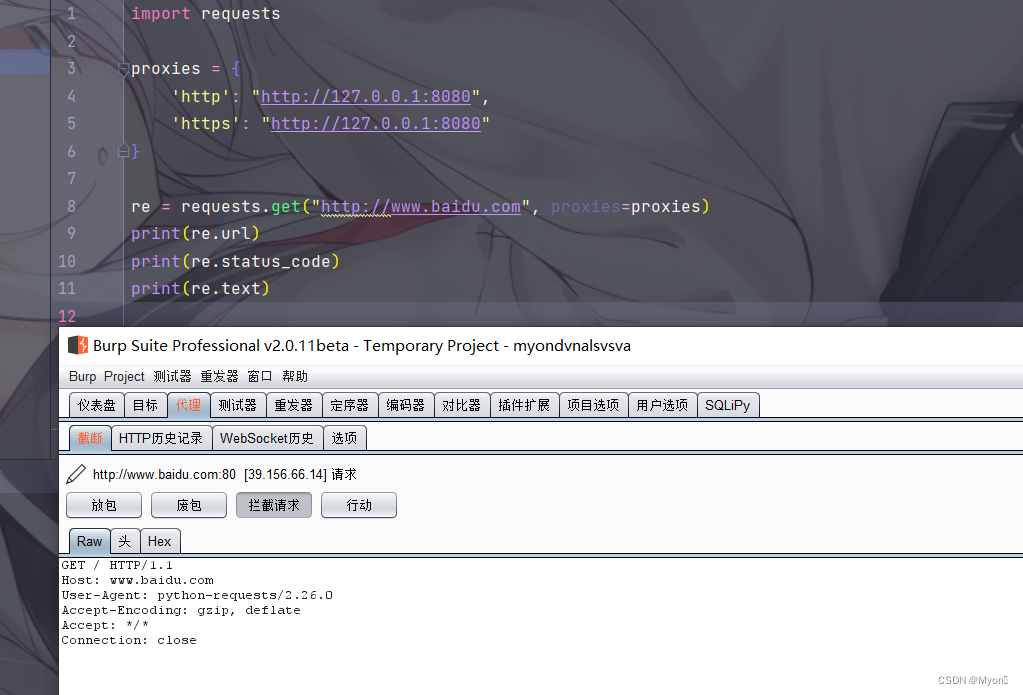
Task: Click the 'GET / HTTP/1.1' request line
Action: 117,565
